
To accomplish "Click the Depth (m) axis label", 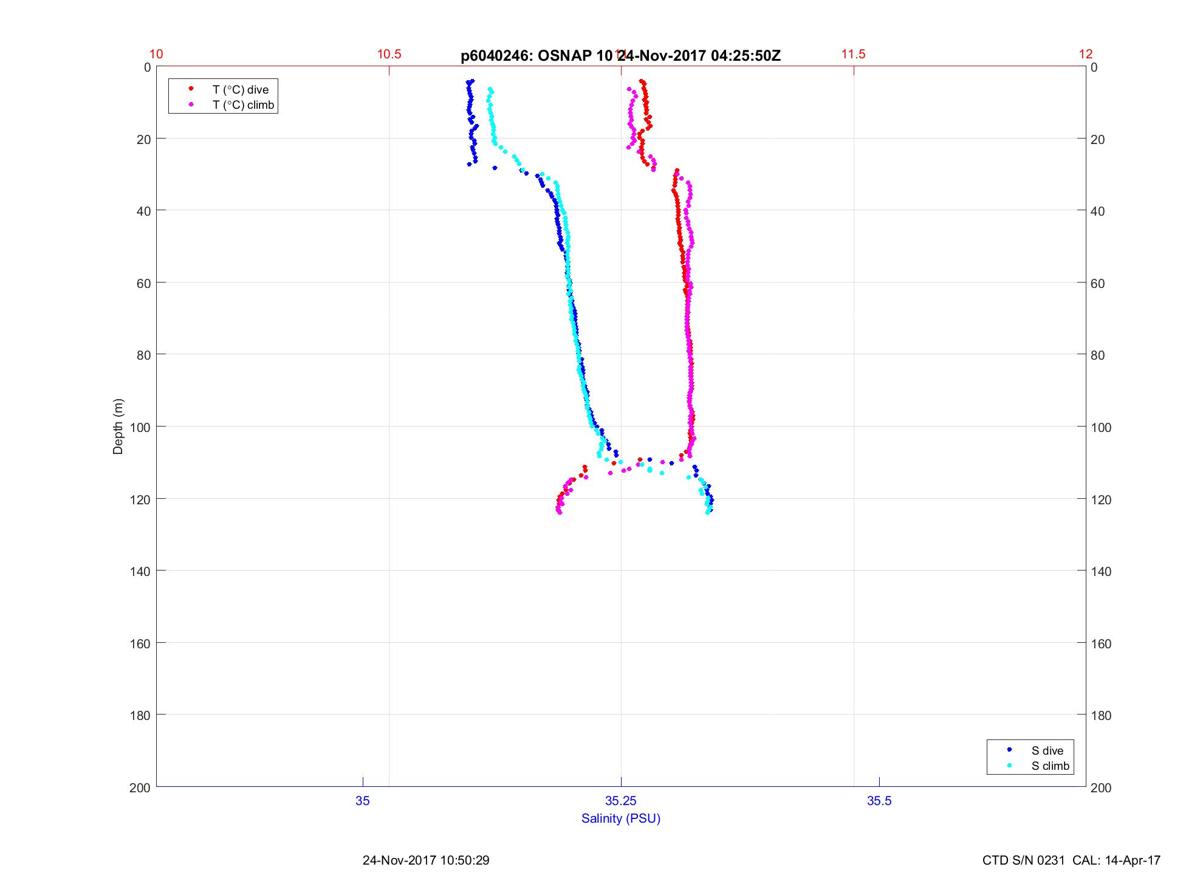I will coord(119,427).
